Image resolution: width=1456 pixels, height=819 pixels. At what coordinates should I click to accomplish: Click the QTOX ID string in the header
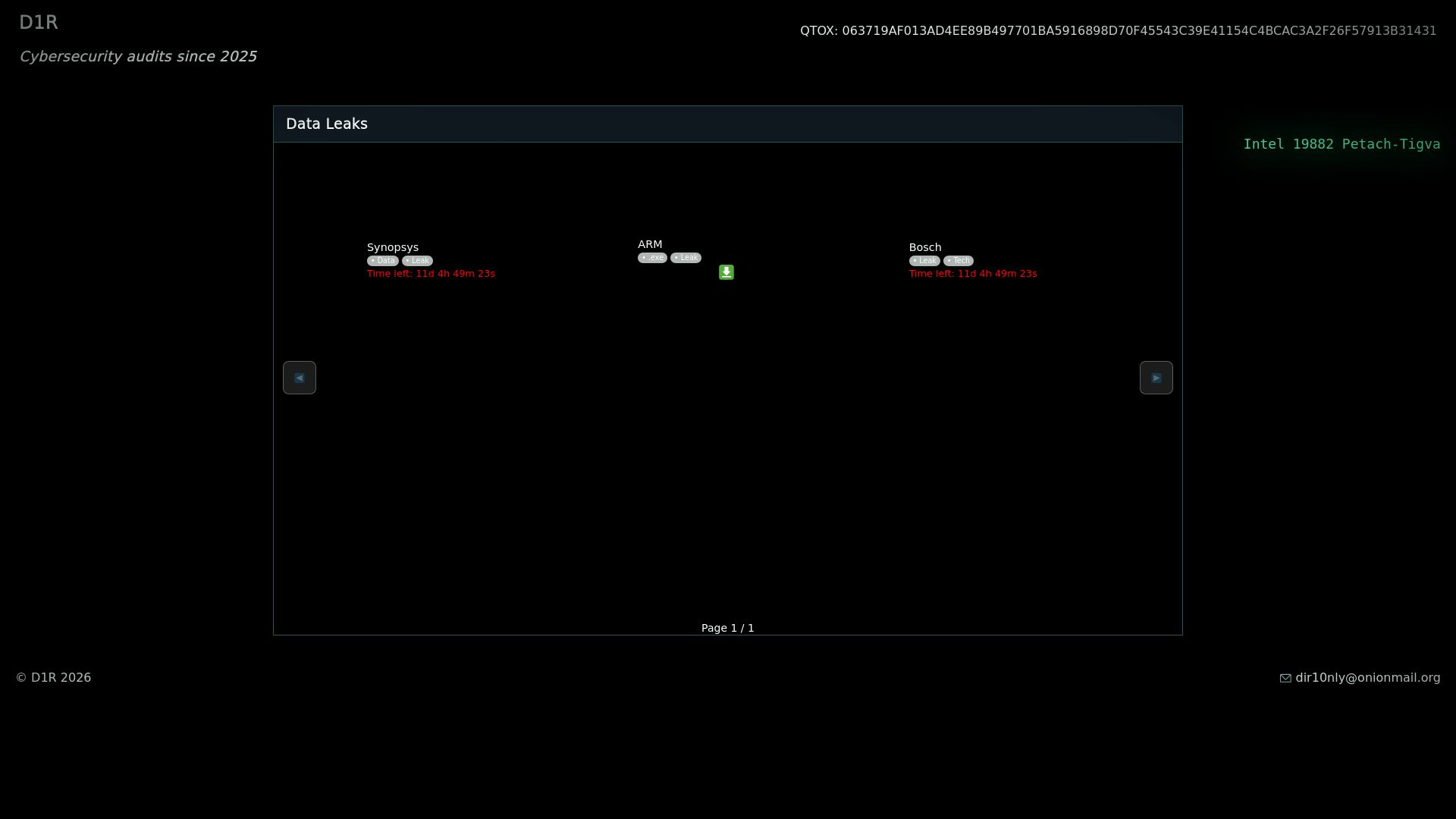click(1119, 31)
